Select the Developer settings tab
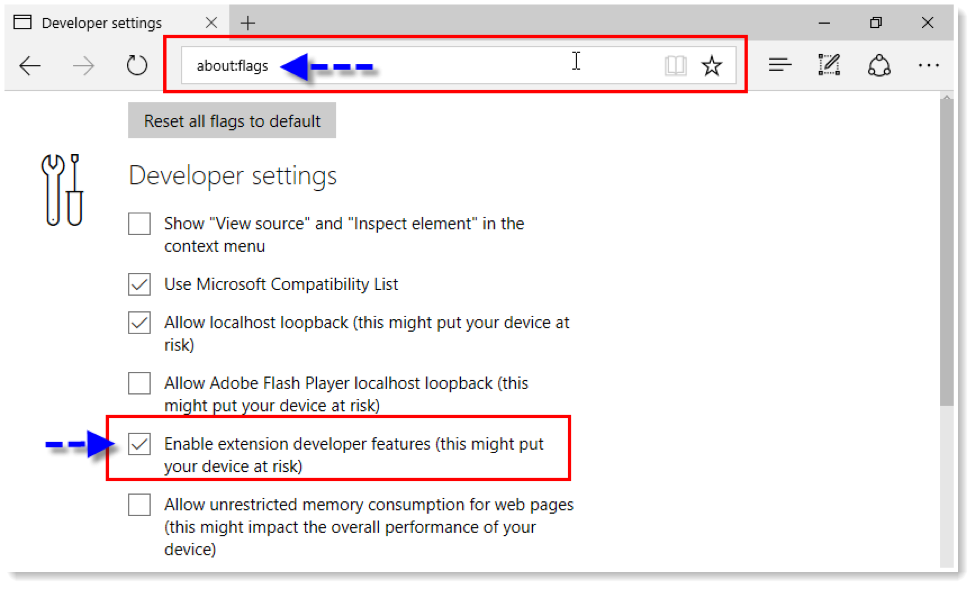Viewport: 975px width, 589px height. coord(100,22)
